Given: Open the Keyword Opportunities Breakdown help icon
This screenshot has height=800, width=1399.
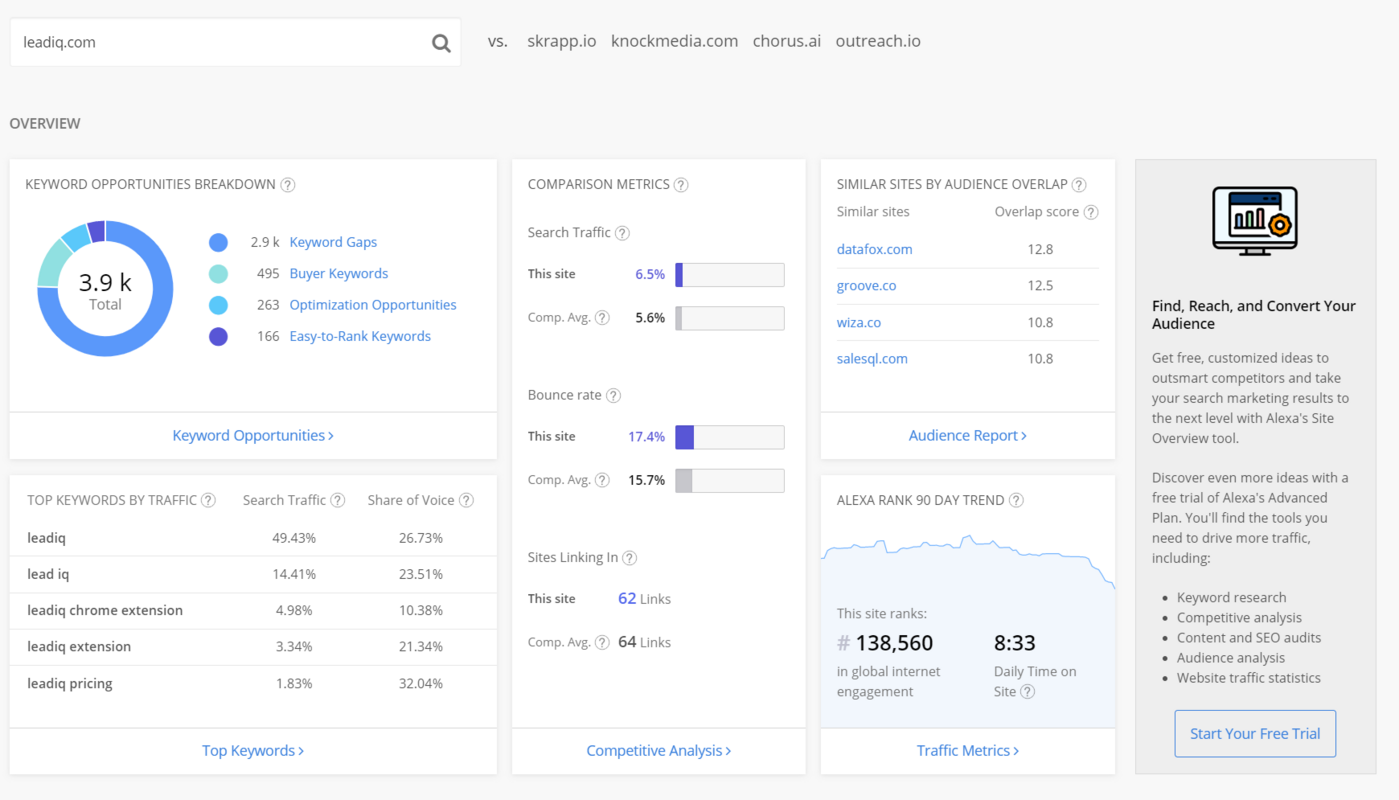Looking at the screenshot, I should (288, 184).
